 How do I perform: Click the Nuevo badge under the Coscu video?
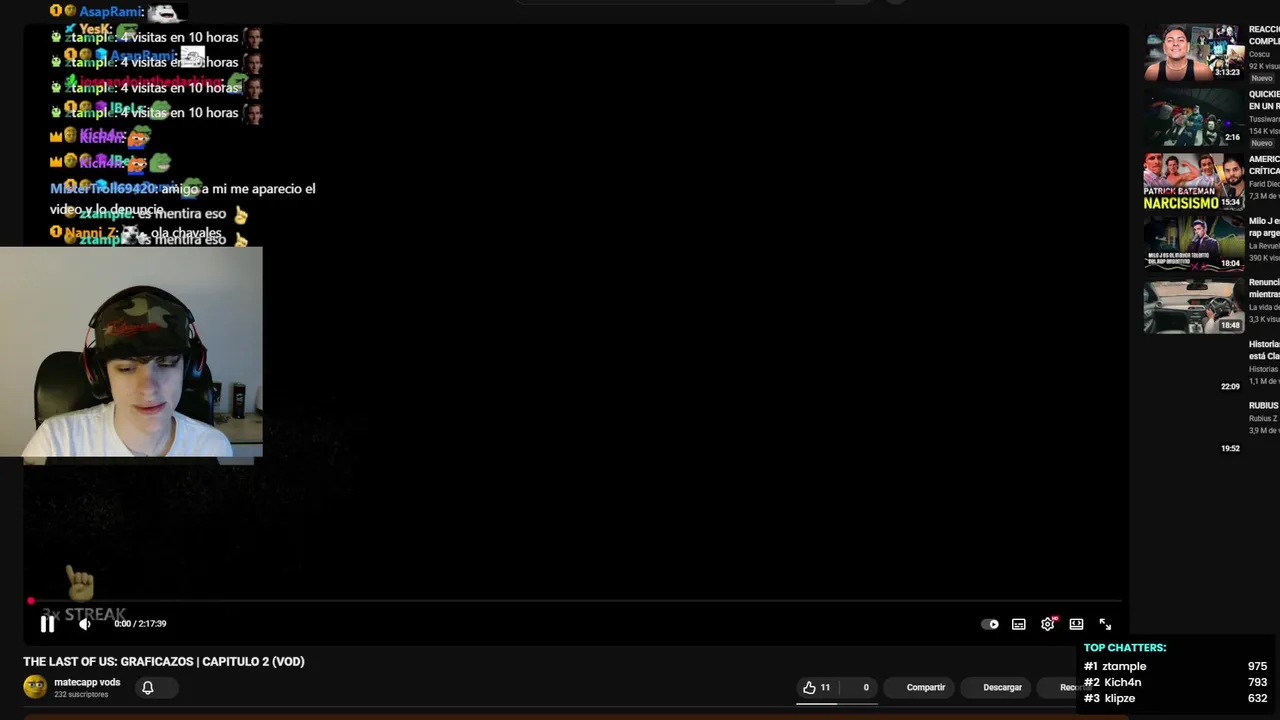1262,78
